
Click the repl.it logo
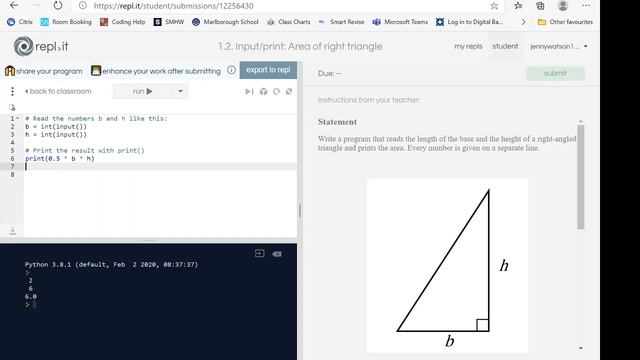coord(41,46)
